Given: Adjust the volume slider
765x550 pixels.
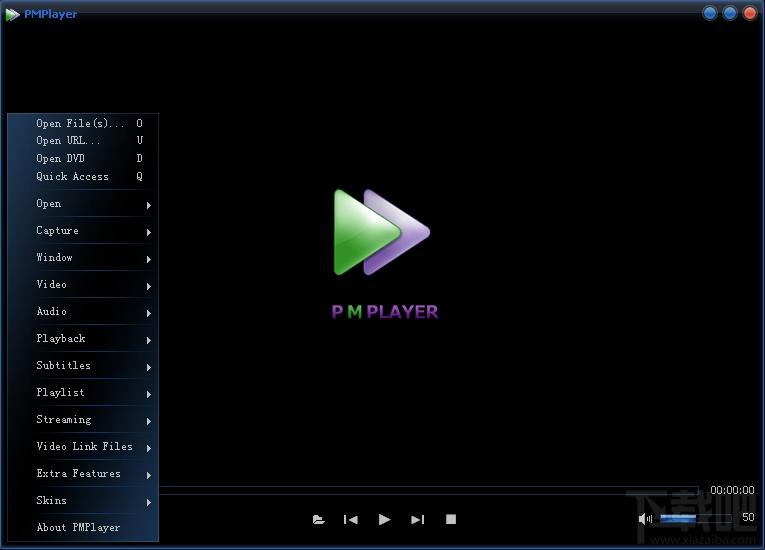Looking at the screenshot, I should click(x=696, y=518).
